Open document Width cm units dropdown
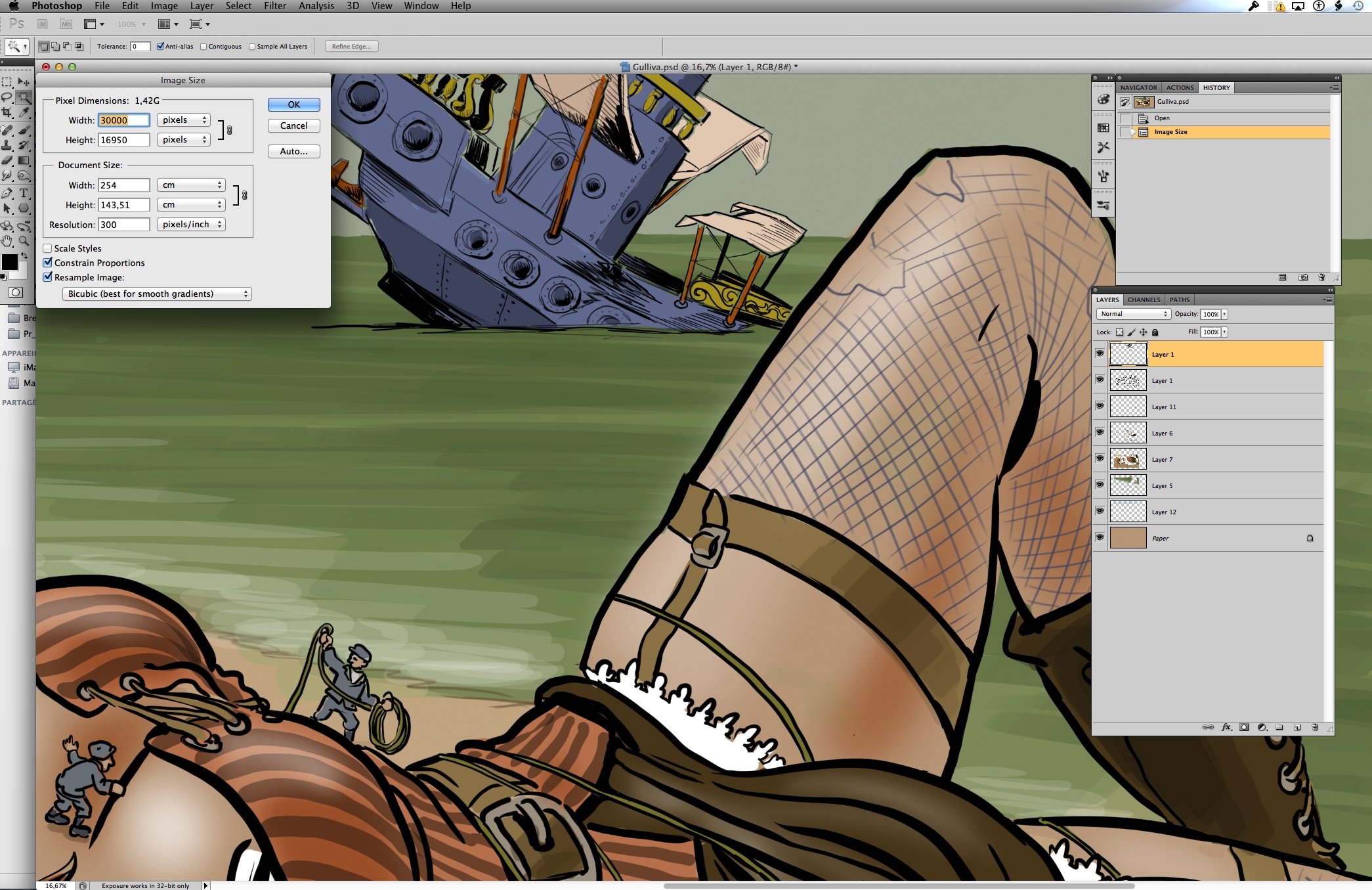 click(191, 185)
